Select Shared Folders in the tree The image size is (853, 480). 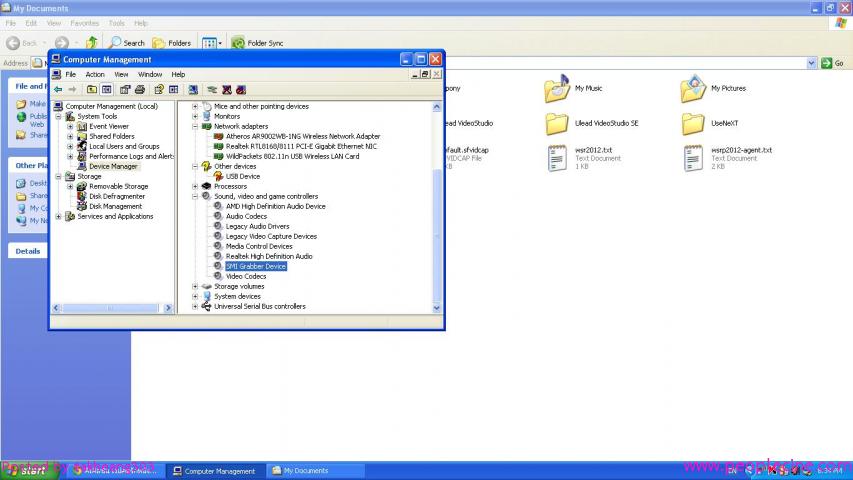click(112, 137)
